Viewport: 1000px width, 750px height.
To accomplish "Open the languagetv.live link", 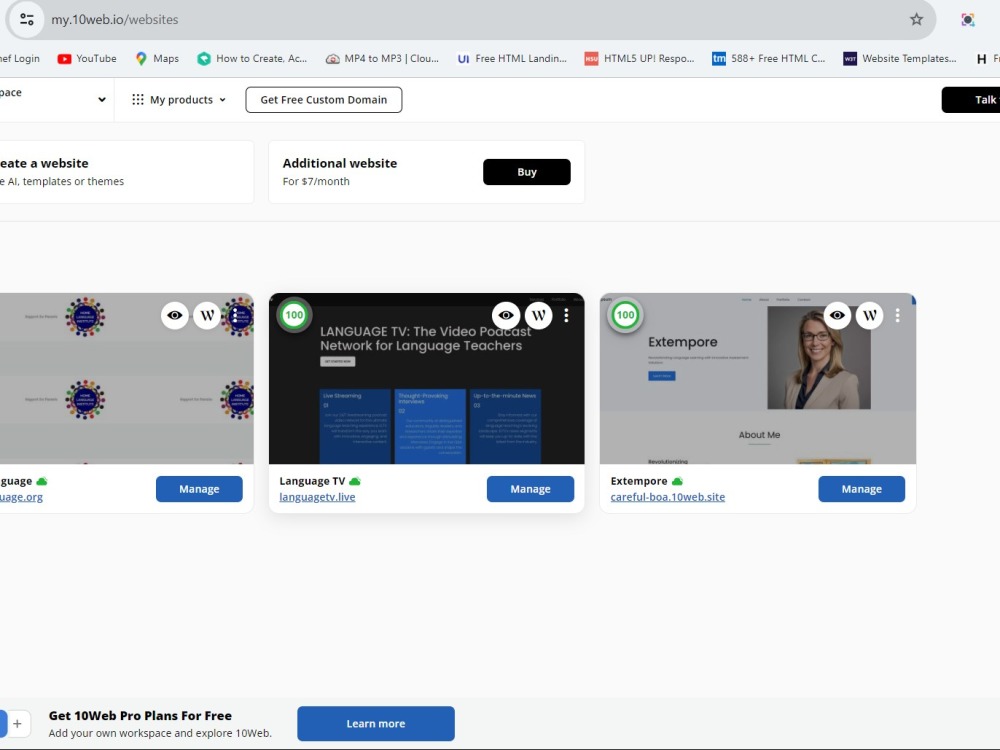I will pos(317,497).
